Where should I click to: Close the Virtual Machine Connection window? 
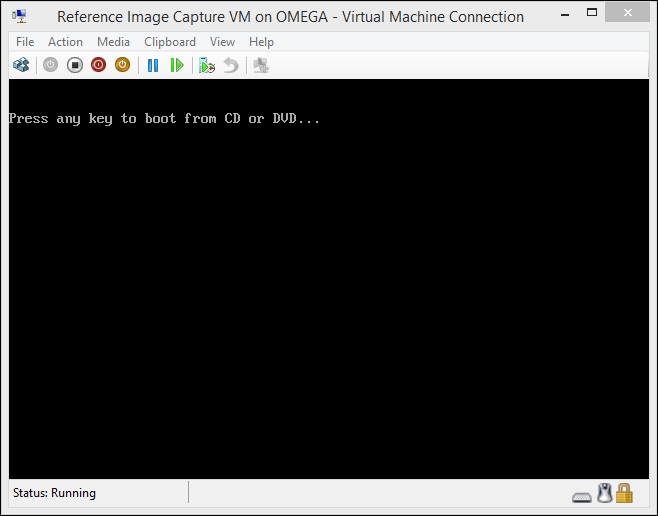(x=628, y=13)
